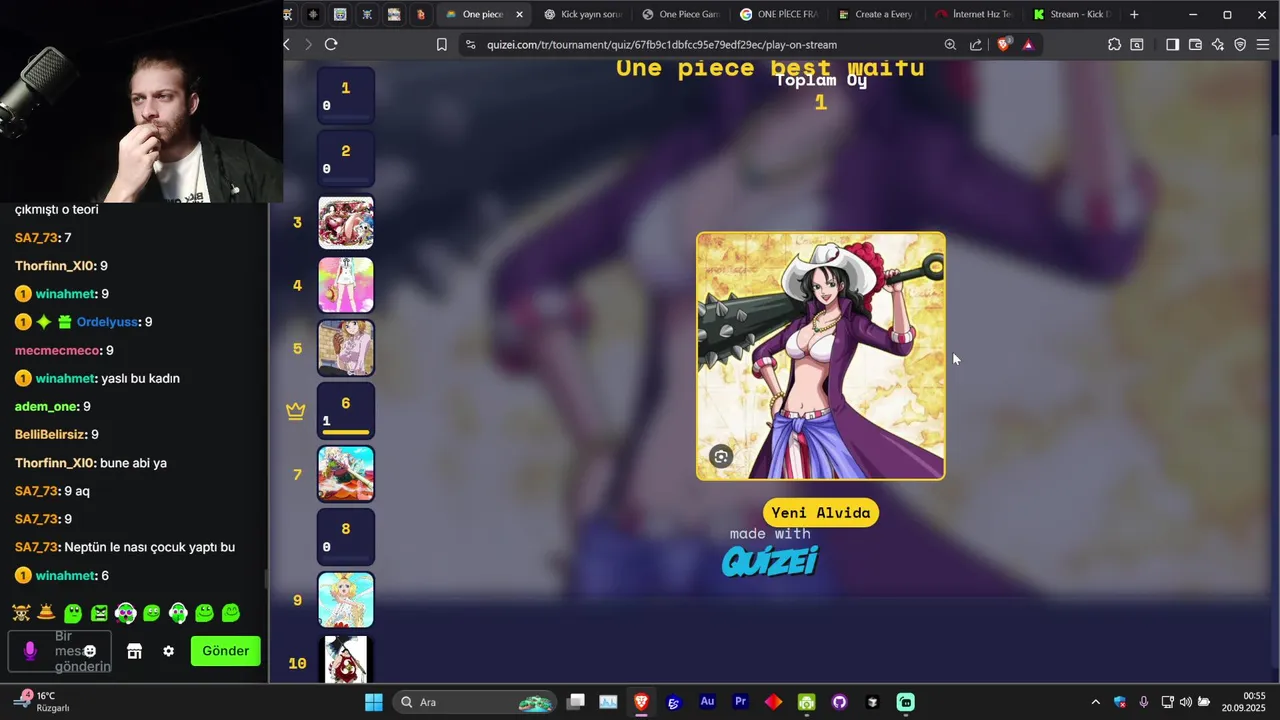Screen dimensions: 1280x720
Task: Click the purple microphone in chat input
Action: [30, 651]
